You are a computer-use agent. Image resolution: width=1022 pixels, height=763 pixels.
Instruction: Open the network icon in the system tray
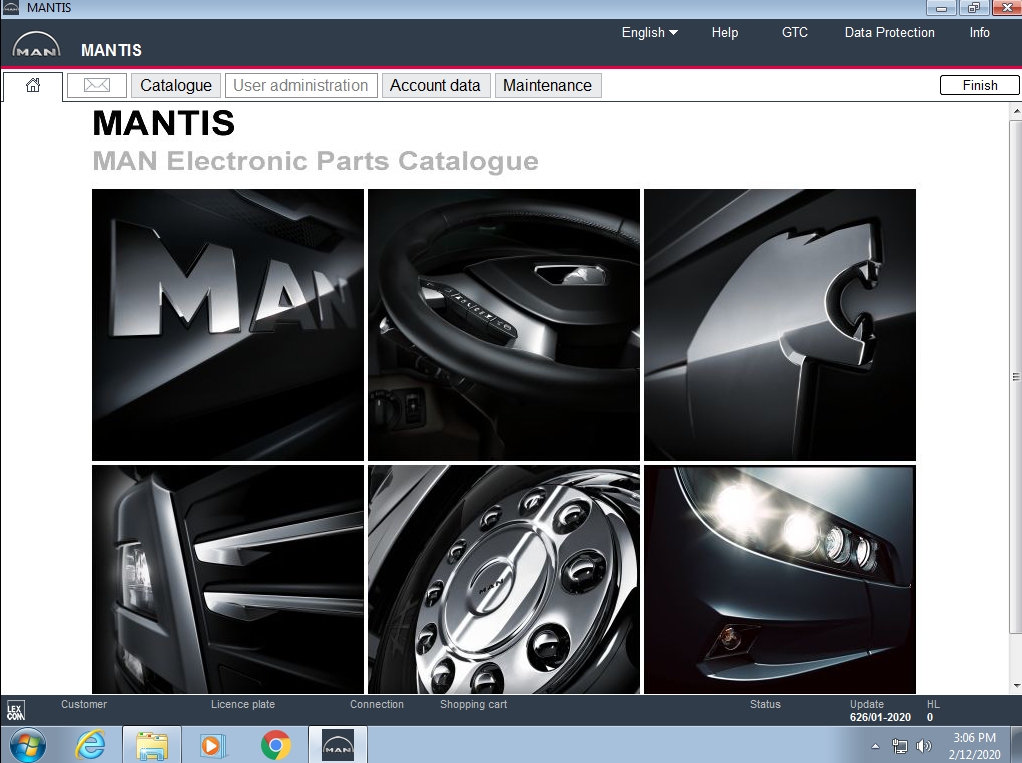[x=898, y=745]
